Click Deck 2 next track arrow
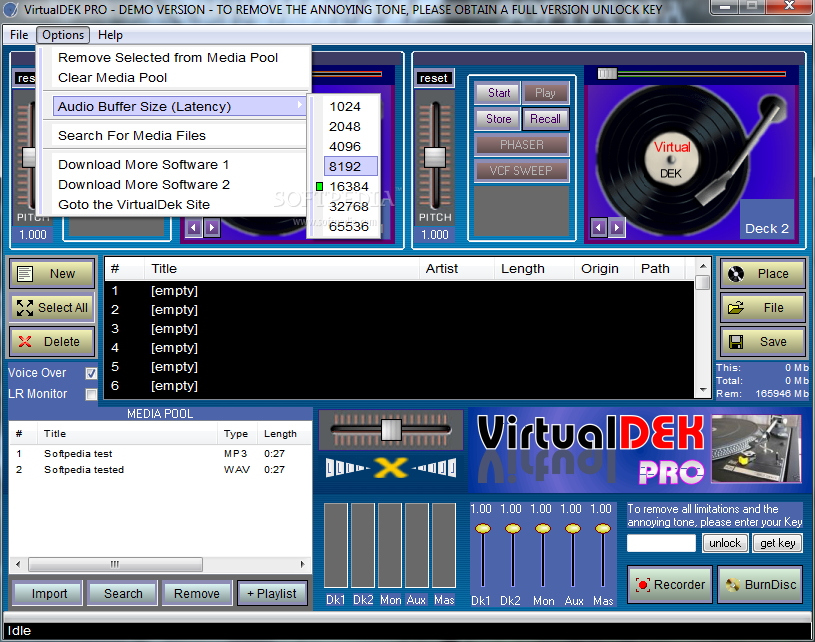Screen dimensions: 815x642 click(616, 228)
